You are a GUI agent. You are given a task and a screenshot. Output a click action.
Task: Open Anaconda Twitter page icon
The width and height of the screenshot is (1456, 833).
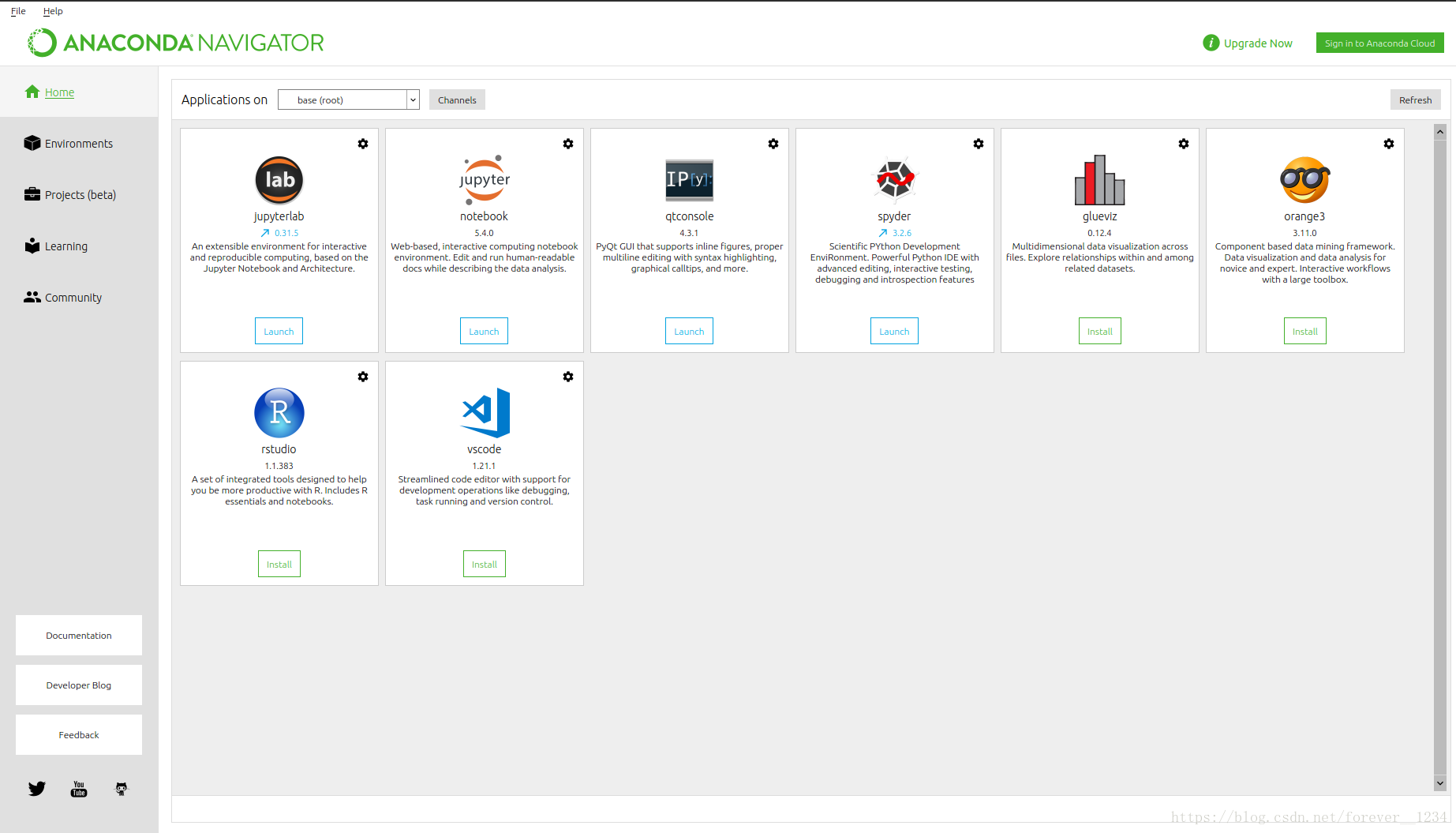point(37,789)
